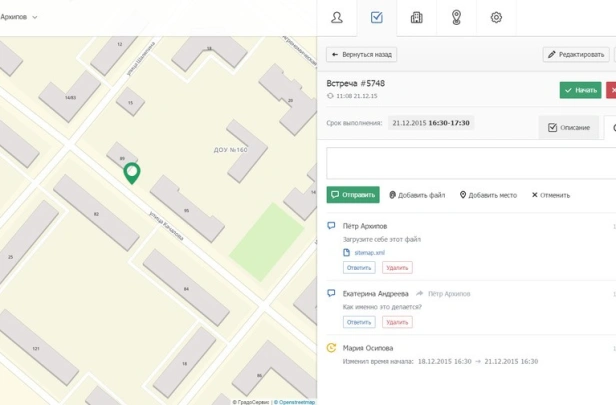Send comment with Отправить button

point(353,195)
